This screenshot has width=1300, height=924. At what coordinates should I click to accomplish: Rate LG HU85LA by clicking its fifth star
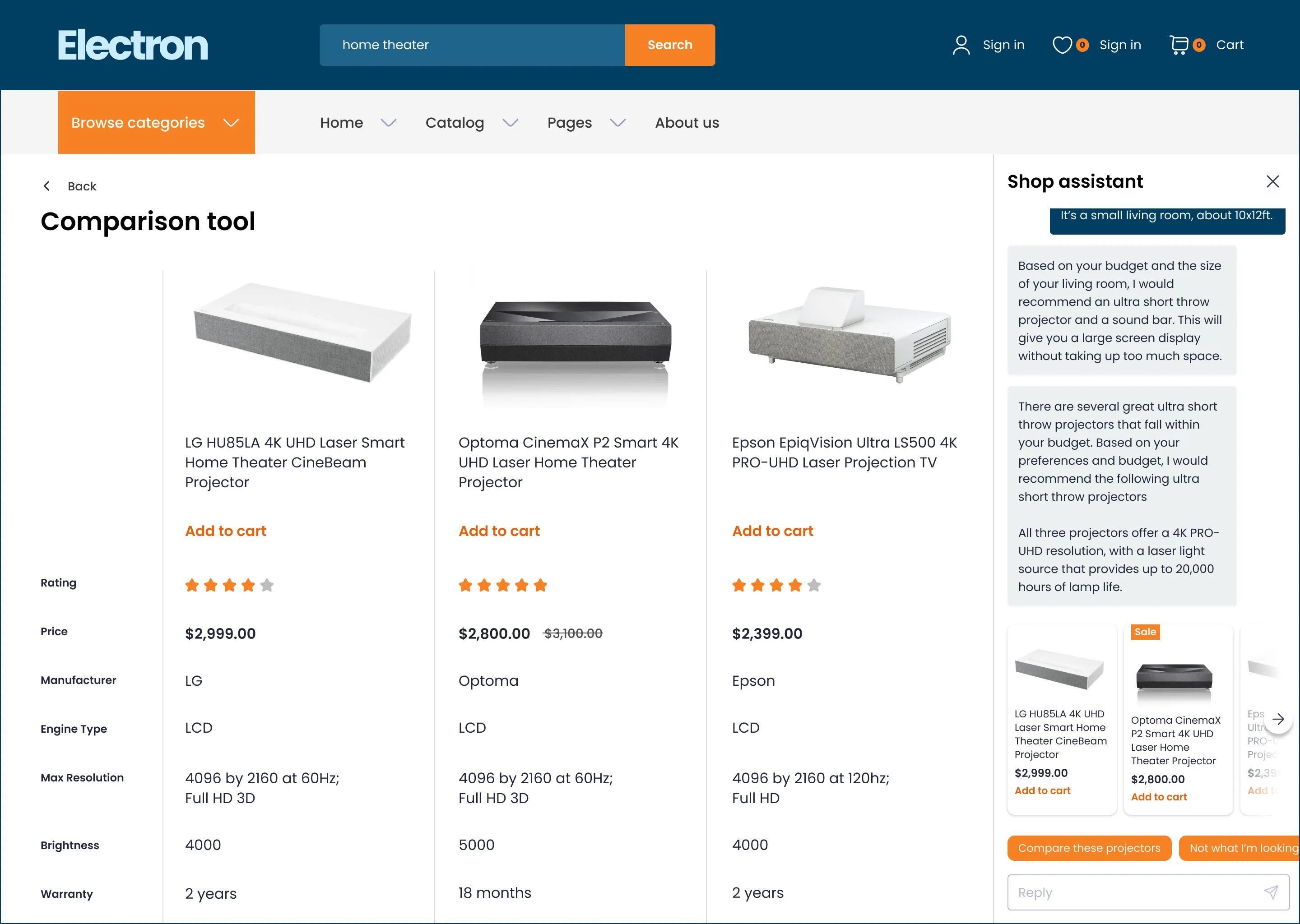point(267,585)
